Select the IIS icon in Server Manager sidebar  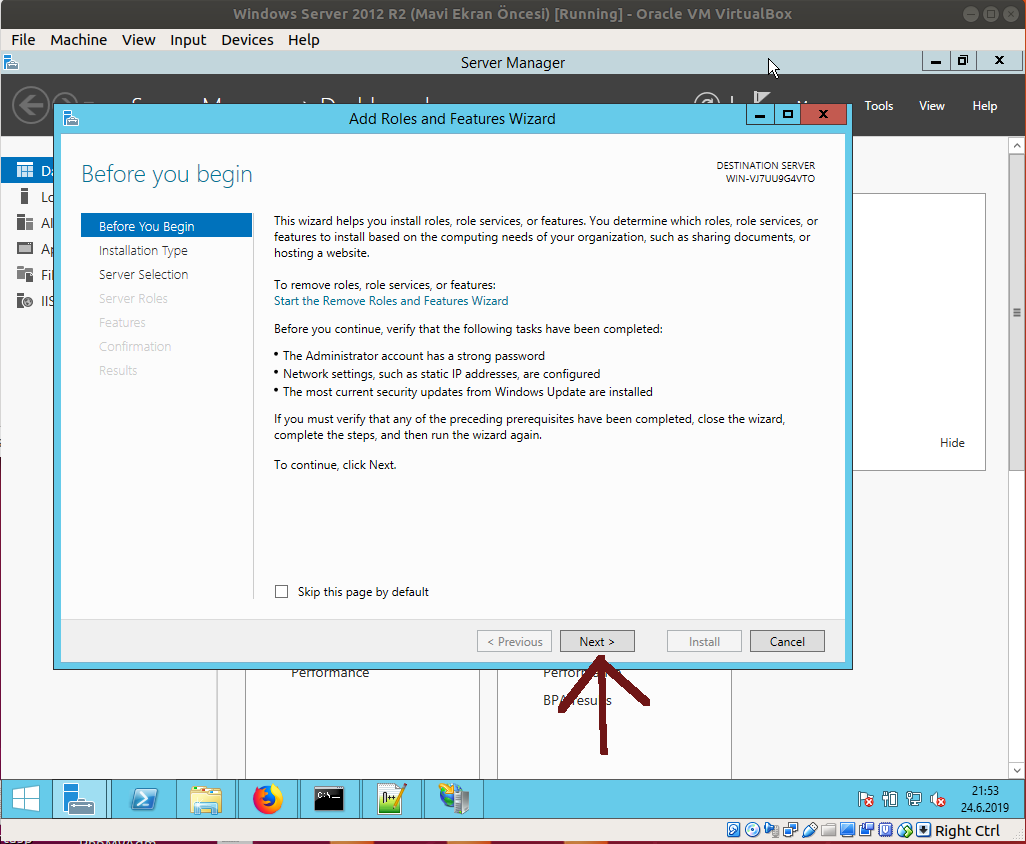(x=25, y=300)
